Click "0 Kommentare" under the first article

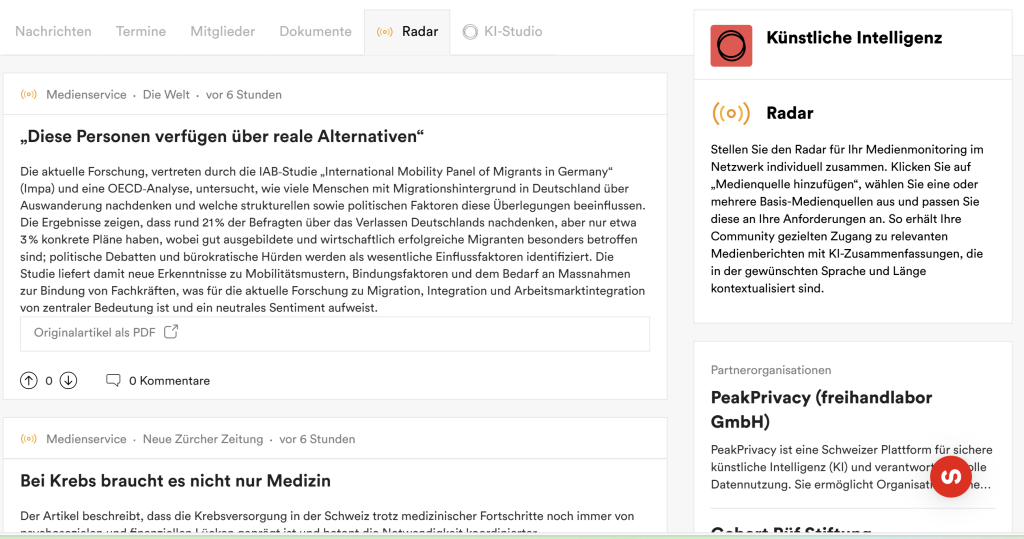coord(169,380)
